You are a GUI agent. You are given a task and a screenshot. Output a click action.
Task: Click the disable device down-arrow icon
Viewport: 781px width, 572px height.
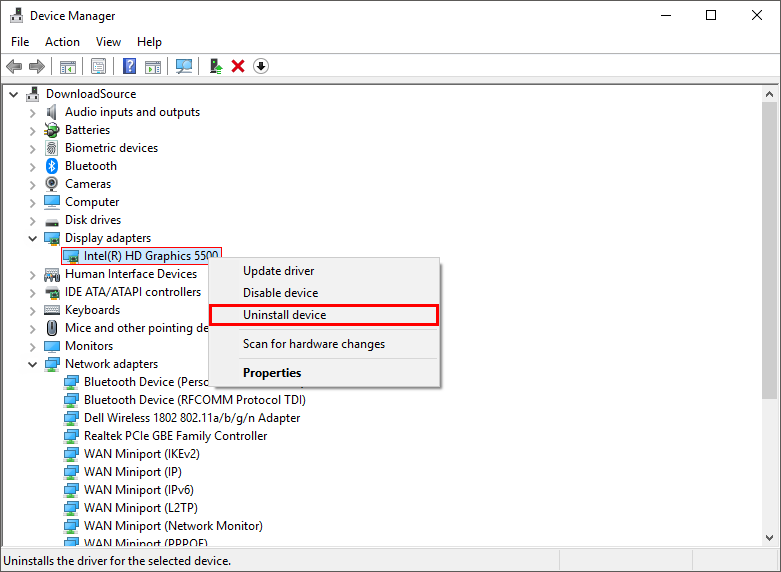tap(261, 66)
